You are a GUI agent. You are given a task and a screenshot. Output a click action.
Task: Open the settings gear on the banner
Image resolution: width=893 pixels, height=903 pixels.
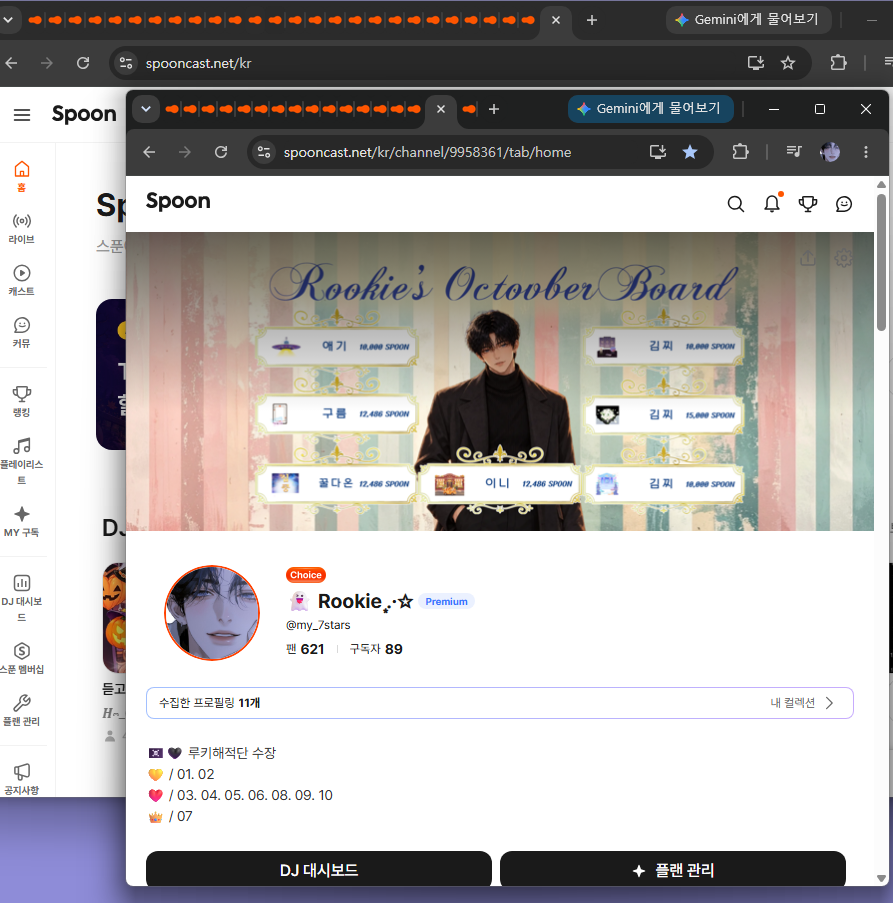(843, 259)
